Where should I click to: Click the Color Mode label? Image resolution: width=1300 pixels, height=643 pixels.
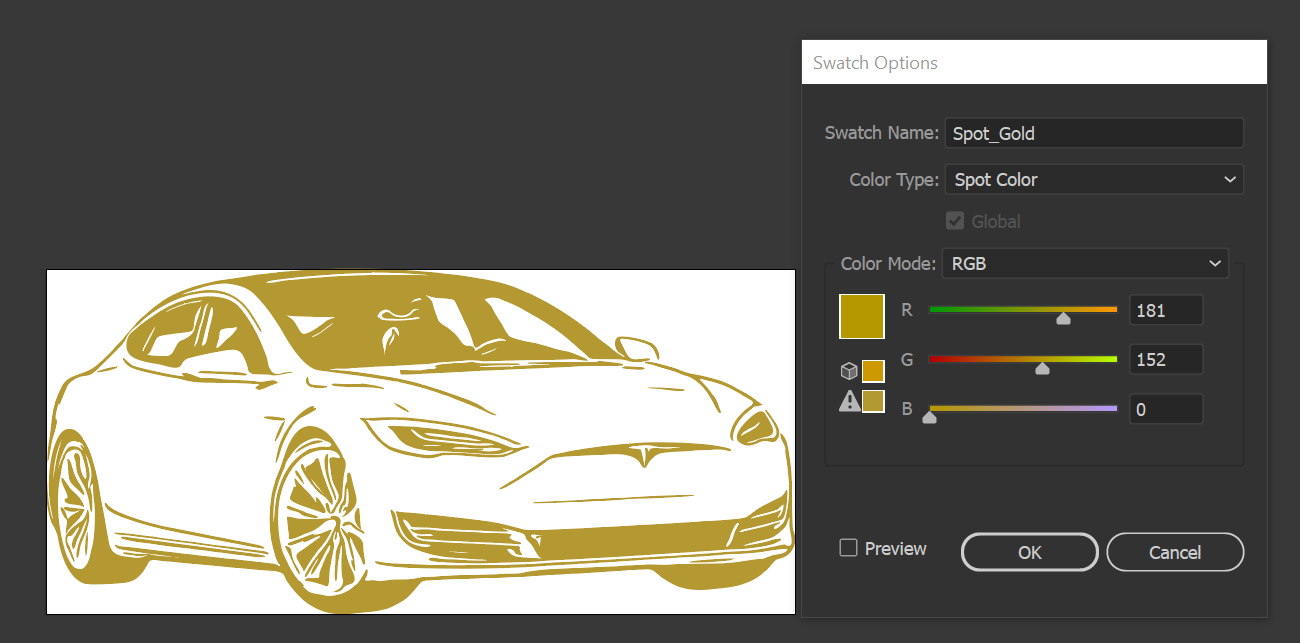click(x=888, y=264)
